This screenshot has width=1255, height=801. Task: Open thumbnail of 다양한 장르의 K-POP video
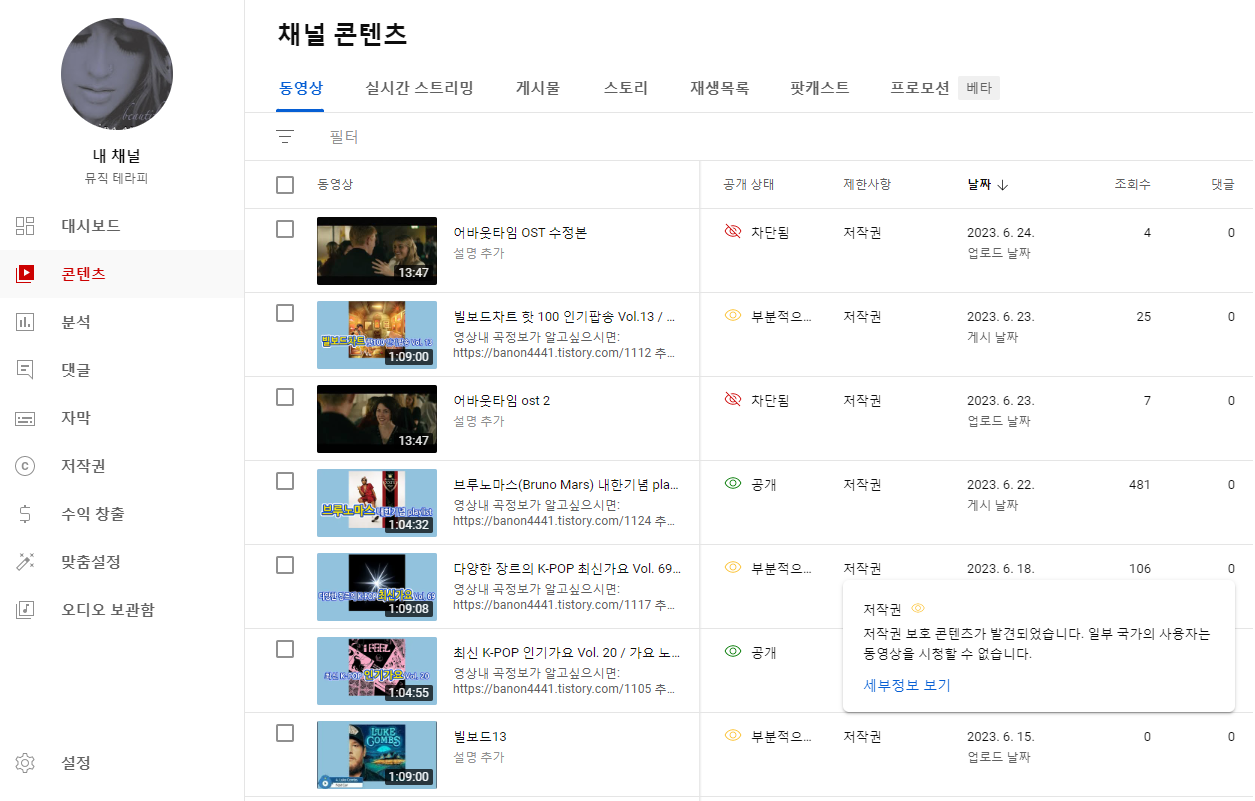pos(377,587)
